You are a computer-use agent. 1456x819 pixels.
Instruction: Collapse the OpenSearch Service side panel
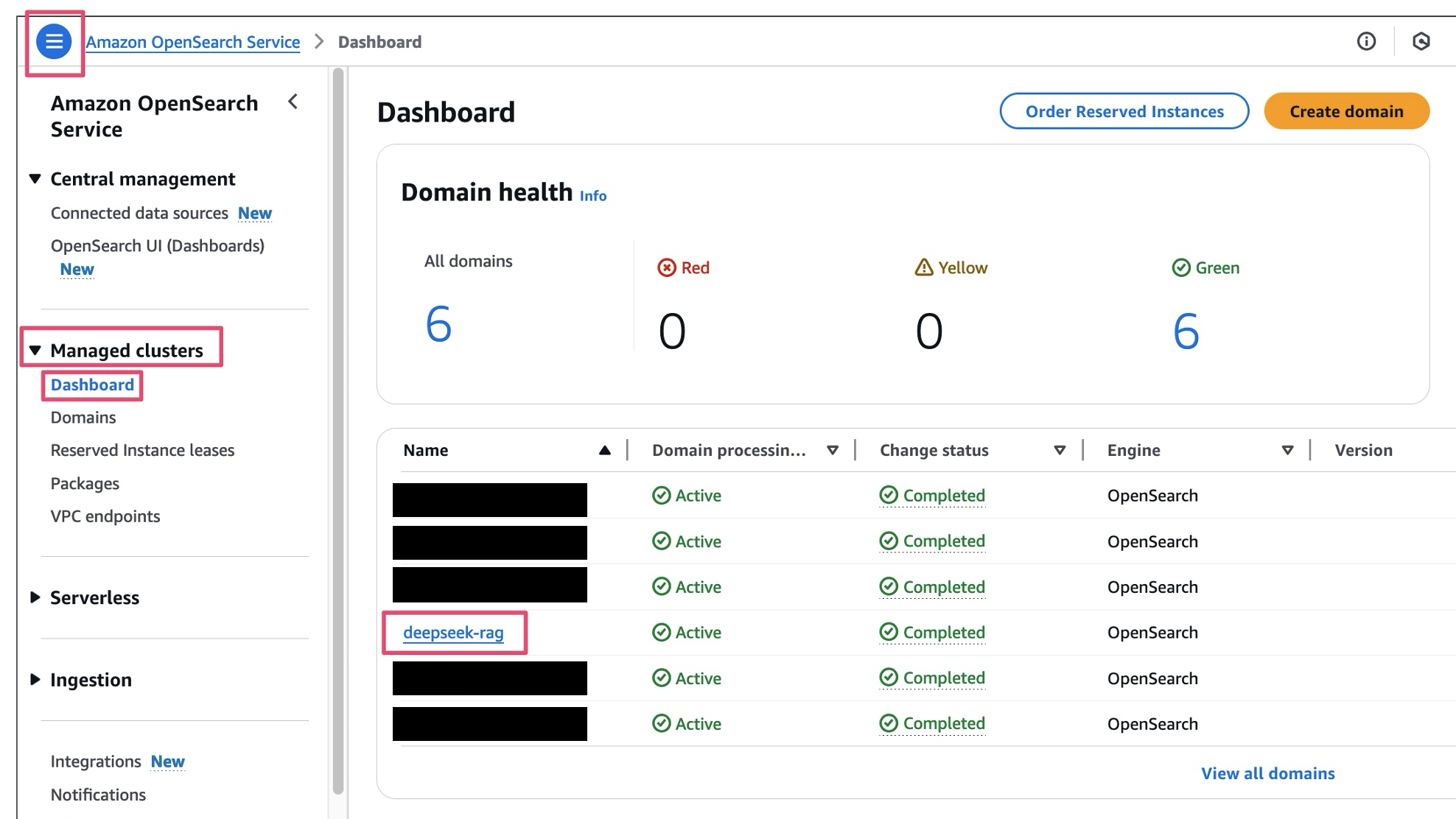click(x=293, y=102)
